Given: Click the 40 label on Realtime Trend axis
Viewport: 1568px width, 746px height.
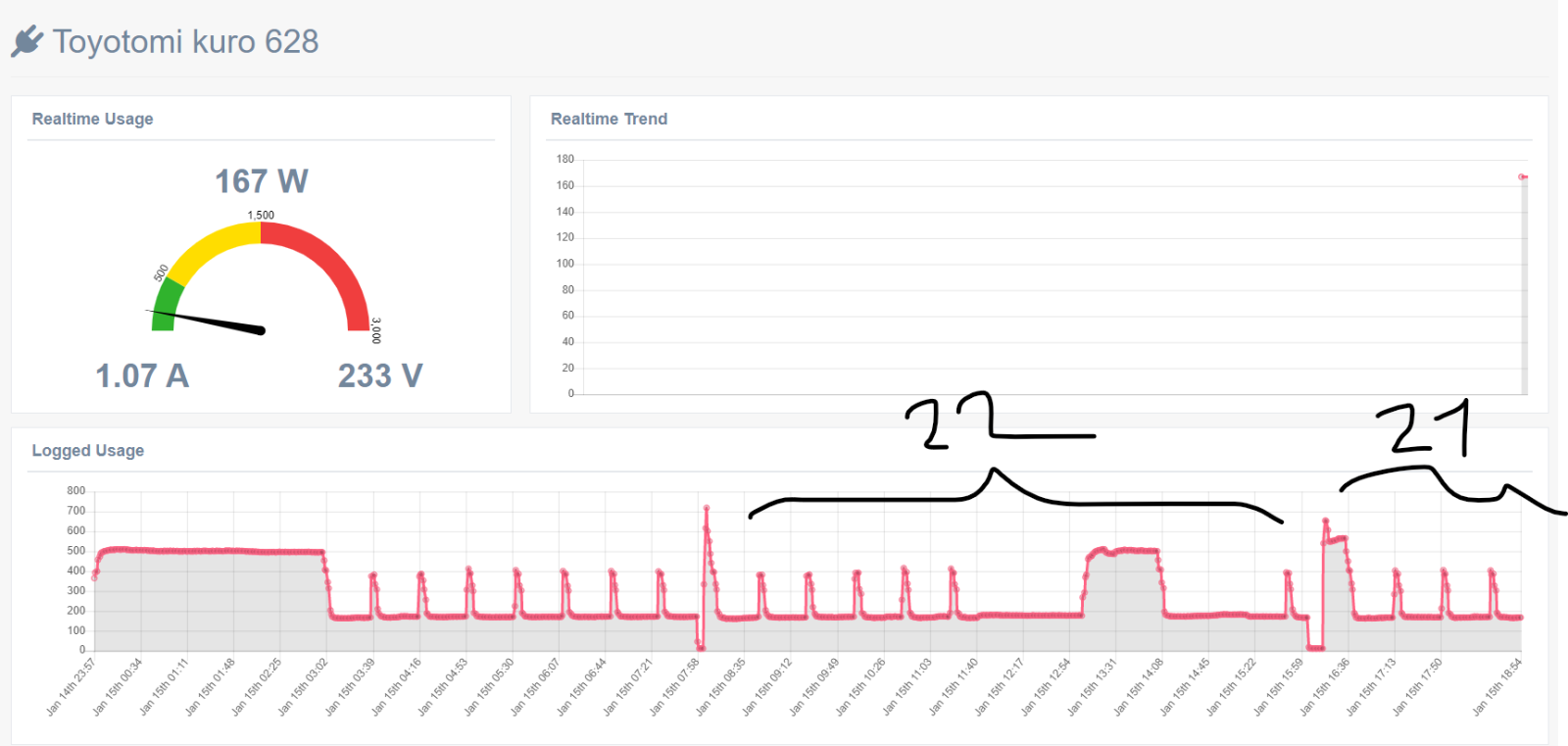Looking at the screenshot, I should pos(568,342).
